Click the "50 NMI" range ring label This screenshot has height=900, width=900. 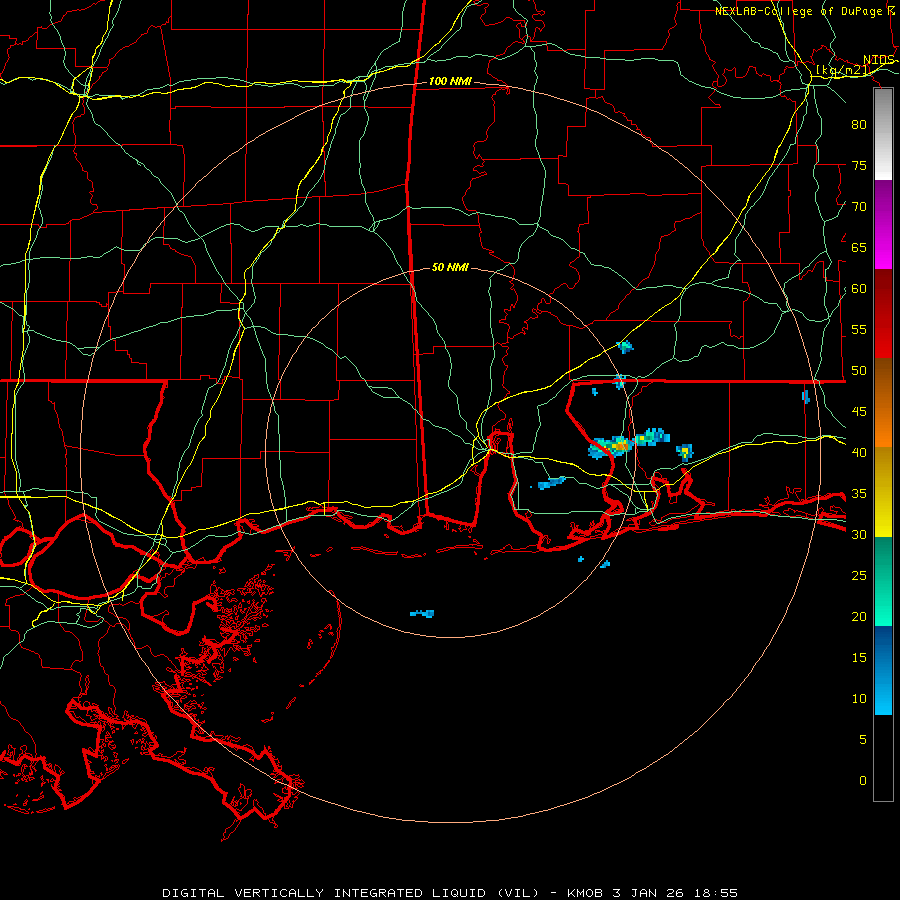(x=450, y=267)
